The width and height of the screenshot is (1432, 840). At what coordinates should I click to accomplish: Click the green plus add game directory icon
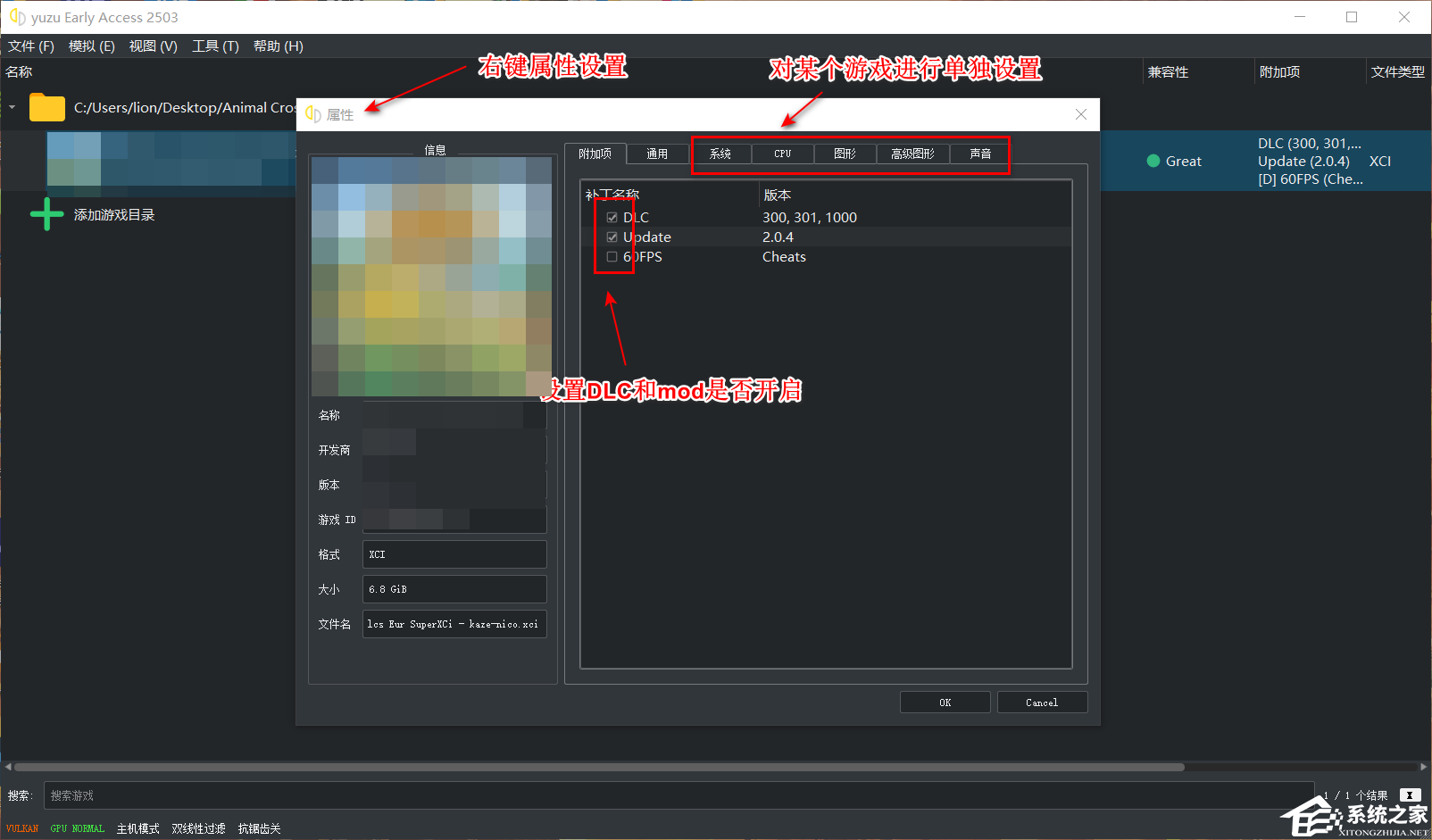46,214
